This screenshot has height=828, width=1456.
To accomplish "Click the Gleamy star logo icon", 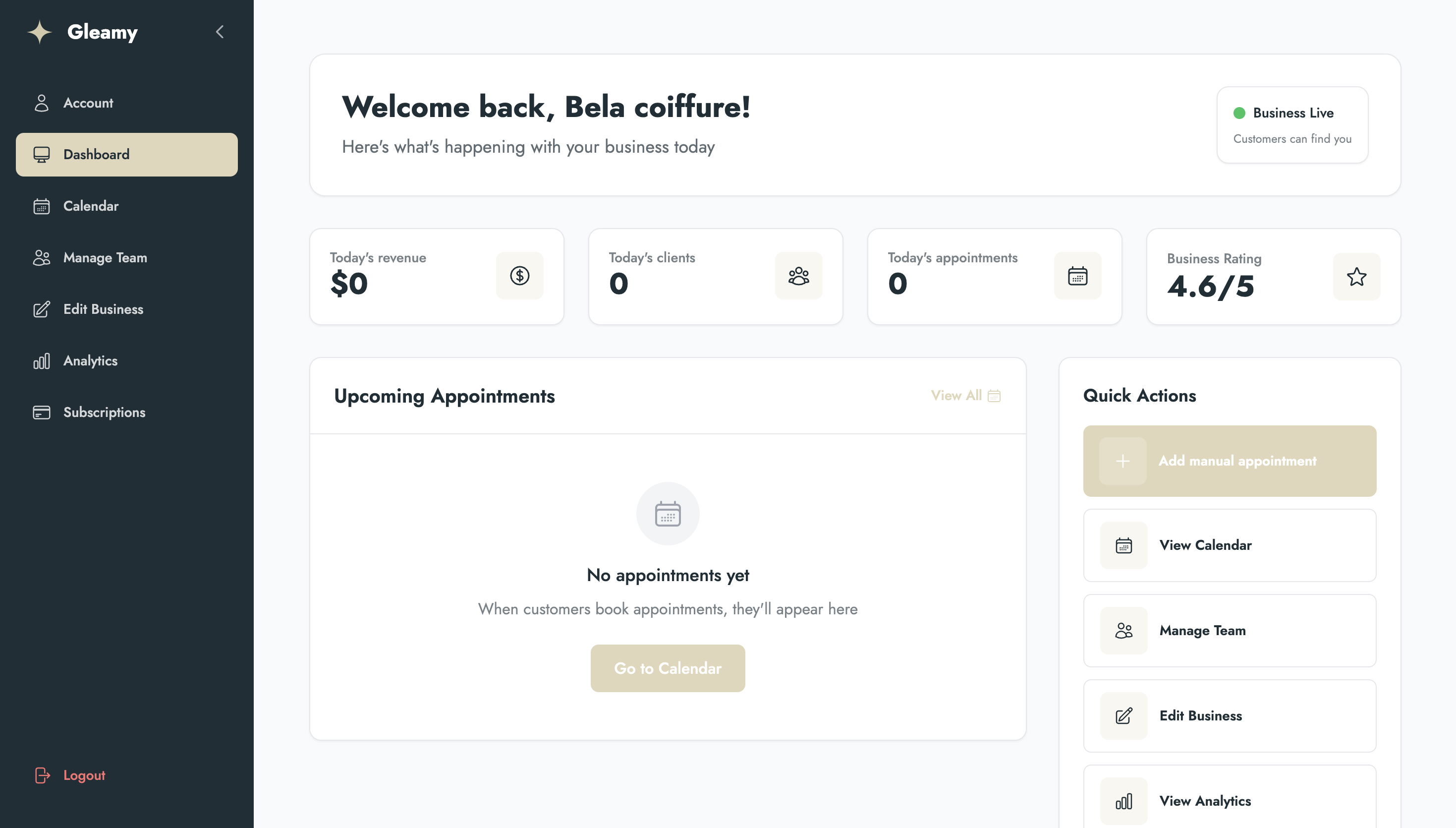I will 40,32.
